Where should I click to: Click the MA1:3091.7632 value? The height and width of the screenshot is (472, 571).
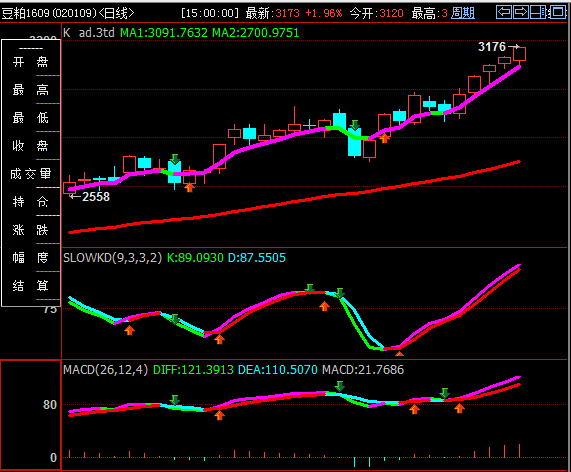[x=164, y=33]
